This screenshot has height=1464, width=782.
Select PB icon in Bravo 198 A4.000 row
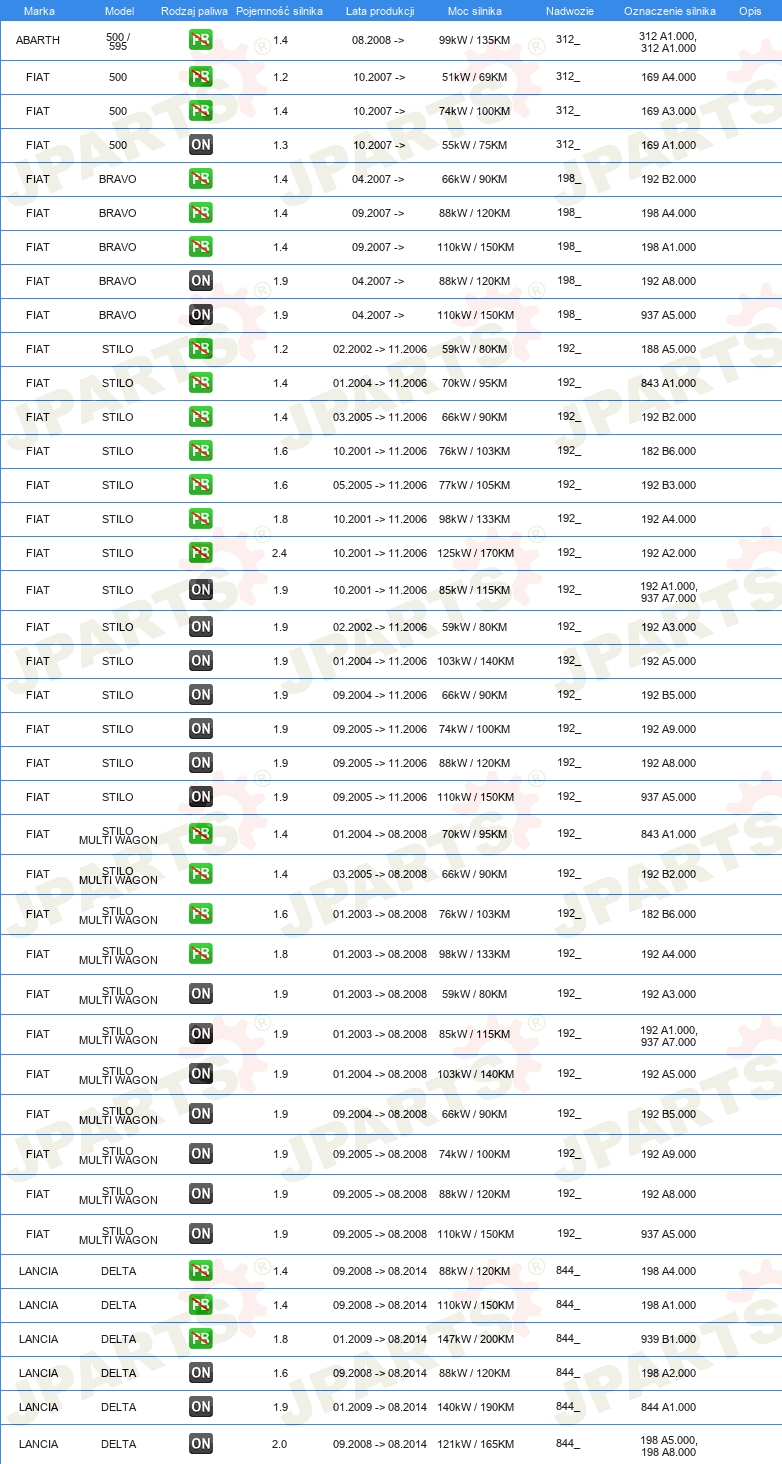[200, 213]
